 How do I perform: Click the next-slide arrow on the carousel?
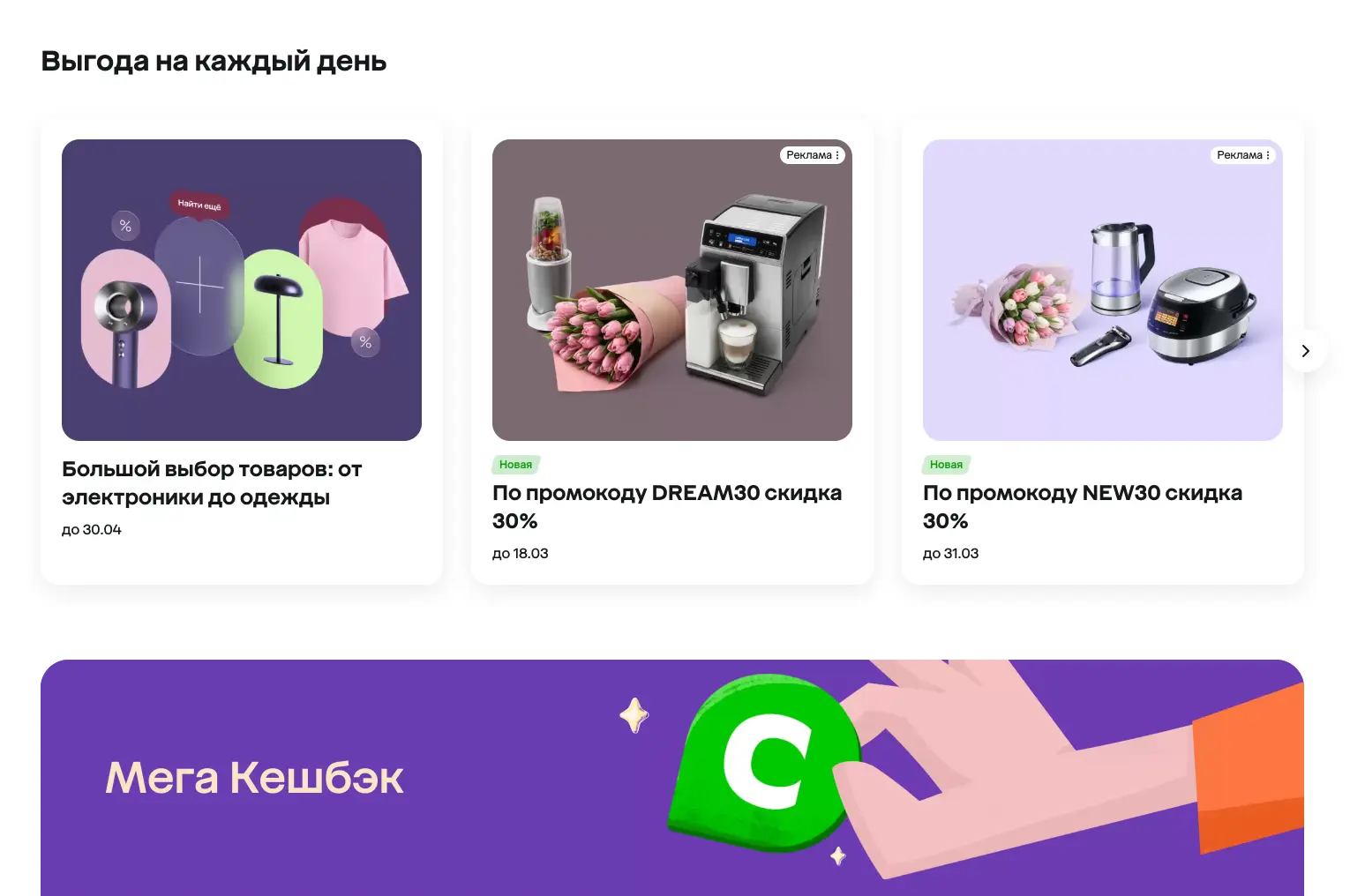click(x=1305, y=351)
